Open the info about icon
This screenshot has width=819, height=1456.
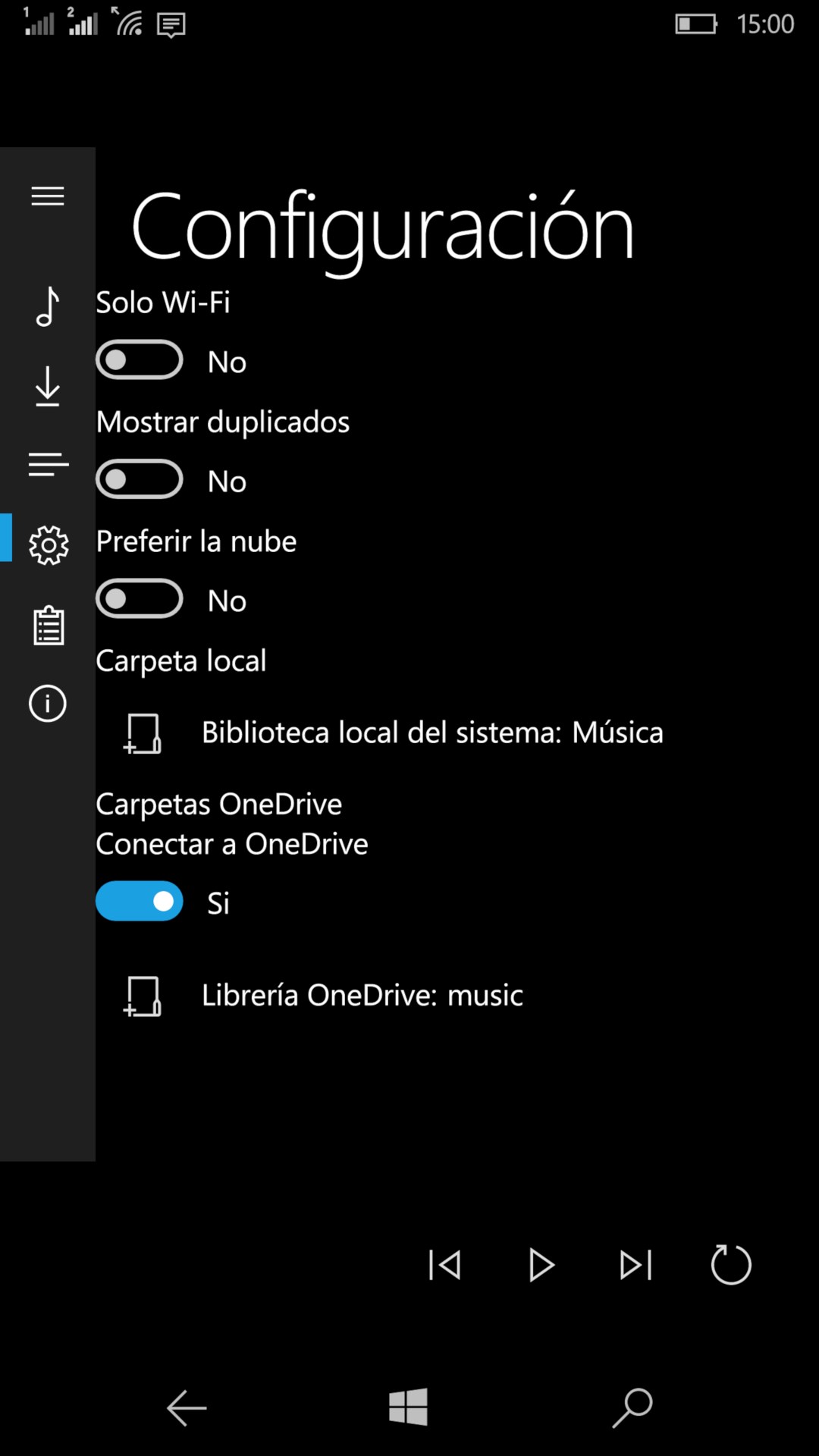pyautogui.click(x=48, y=704)
